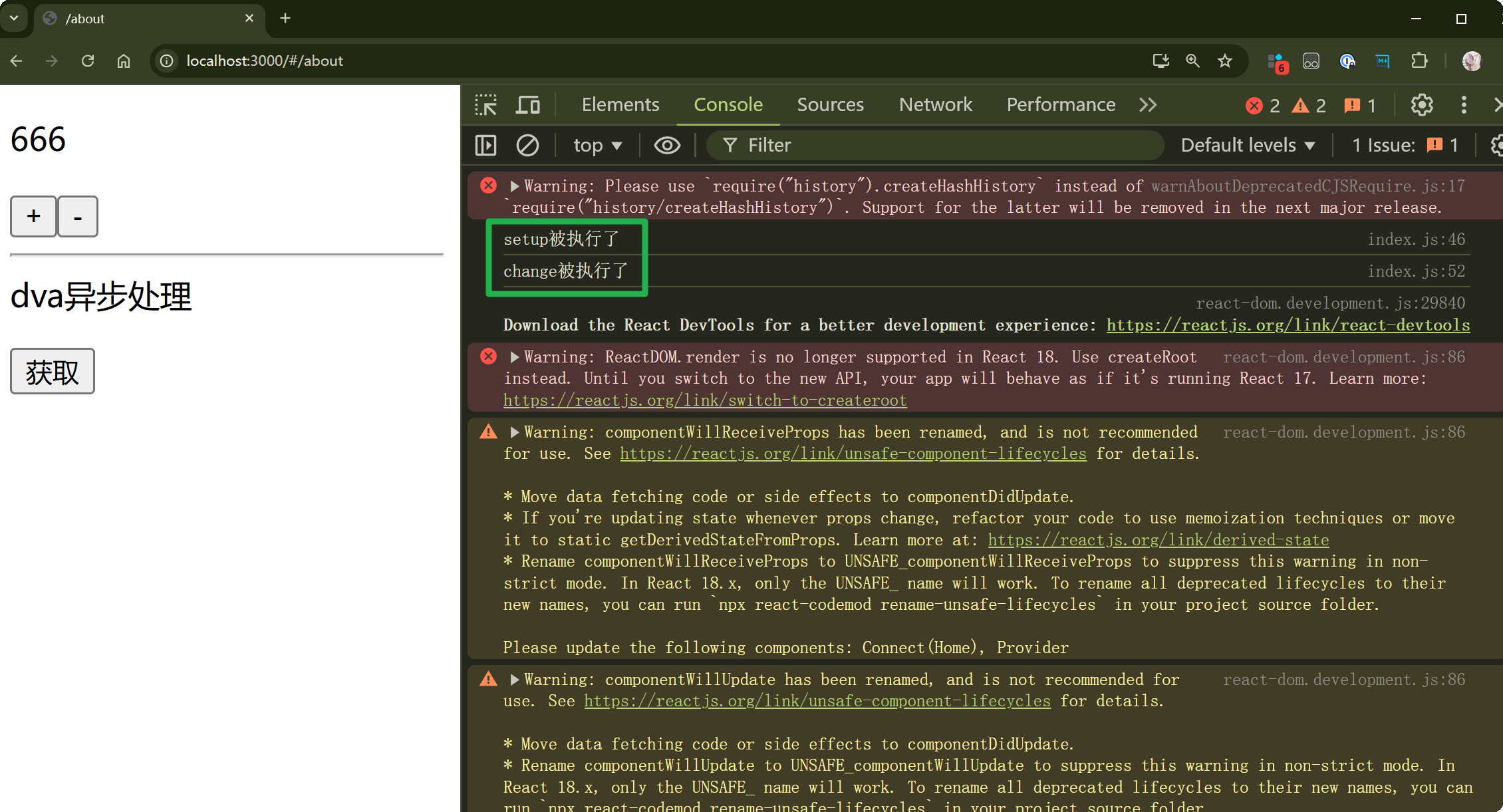The image size is (1503, 812).
Task: Open the react-devtools link
Action: tap(1288, 325)
